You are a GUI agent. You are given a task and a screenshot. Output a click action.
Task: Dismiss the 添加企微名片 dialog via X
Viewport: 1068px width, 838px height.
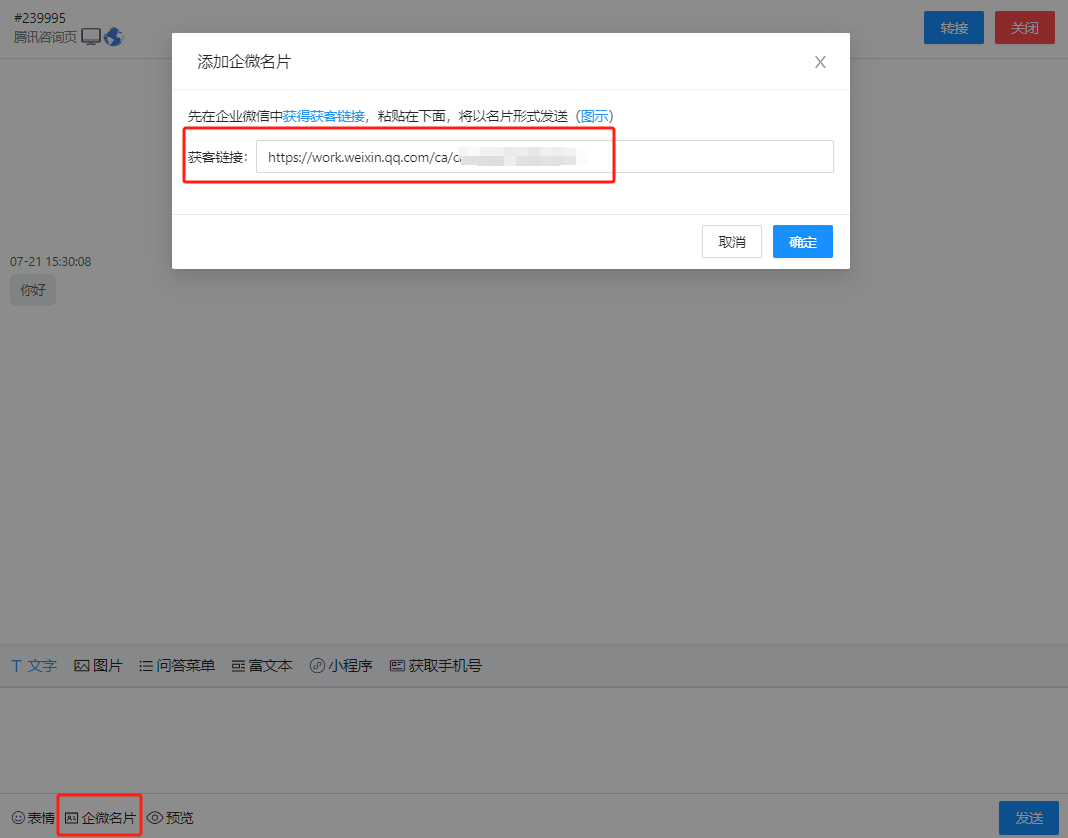820,61
